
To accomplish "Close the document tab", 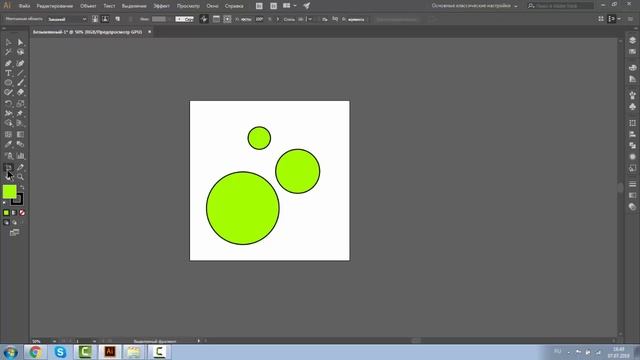I will [149, 32].
